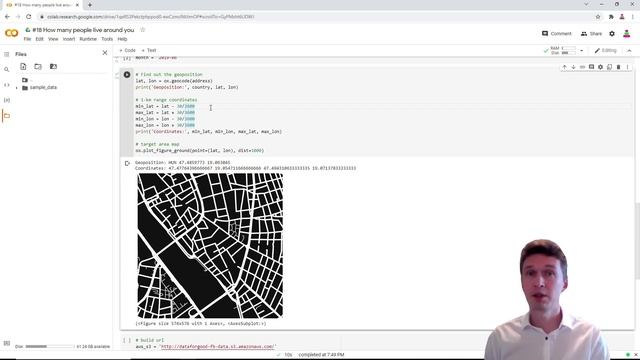Open find and replace sidebar icon
Viewport: 640px width, 360px height.
(7, 70)
